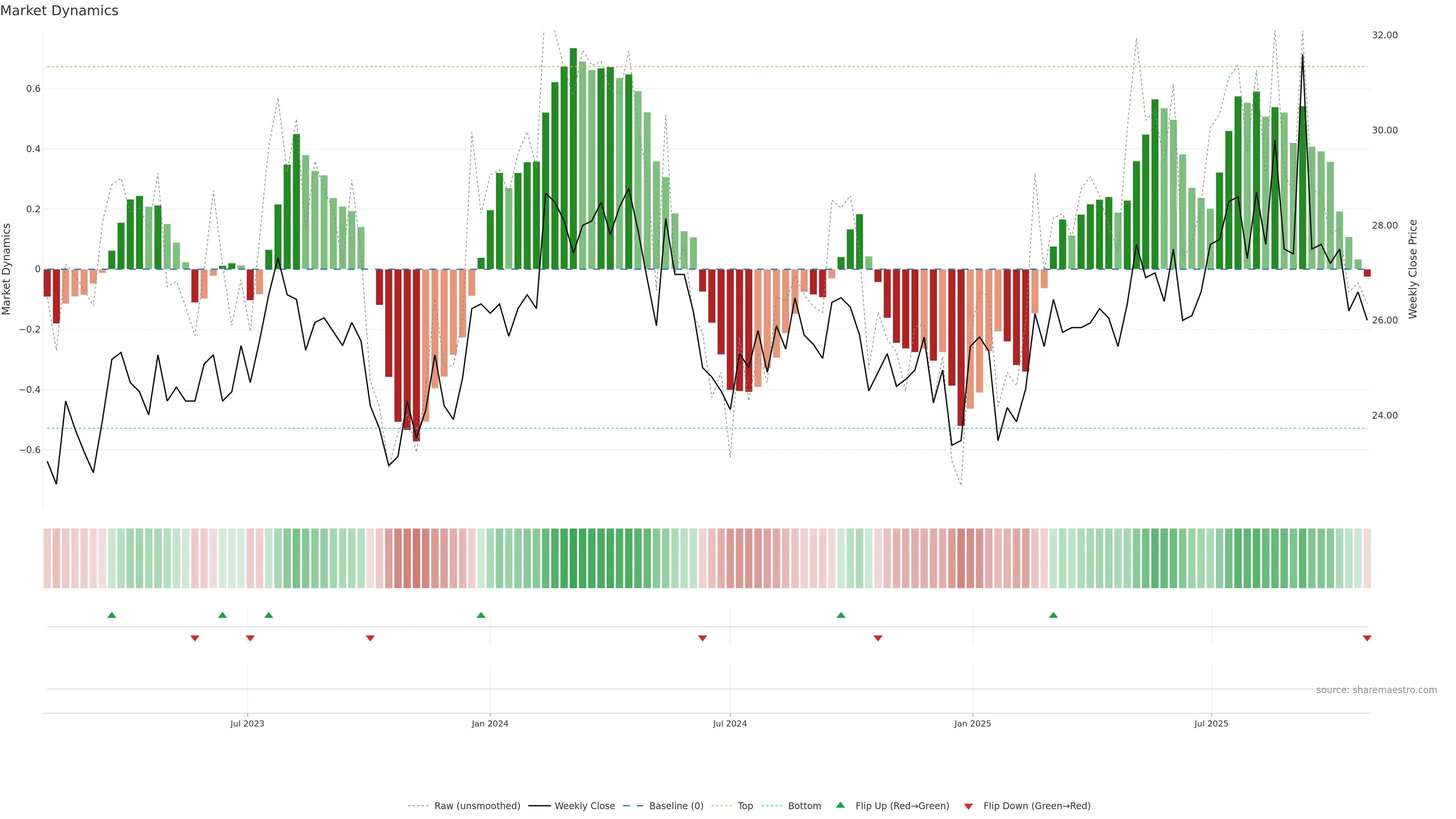
Task: Click the Flip Up legend triangle icon
Action: [x=840, y=805]
